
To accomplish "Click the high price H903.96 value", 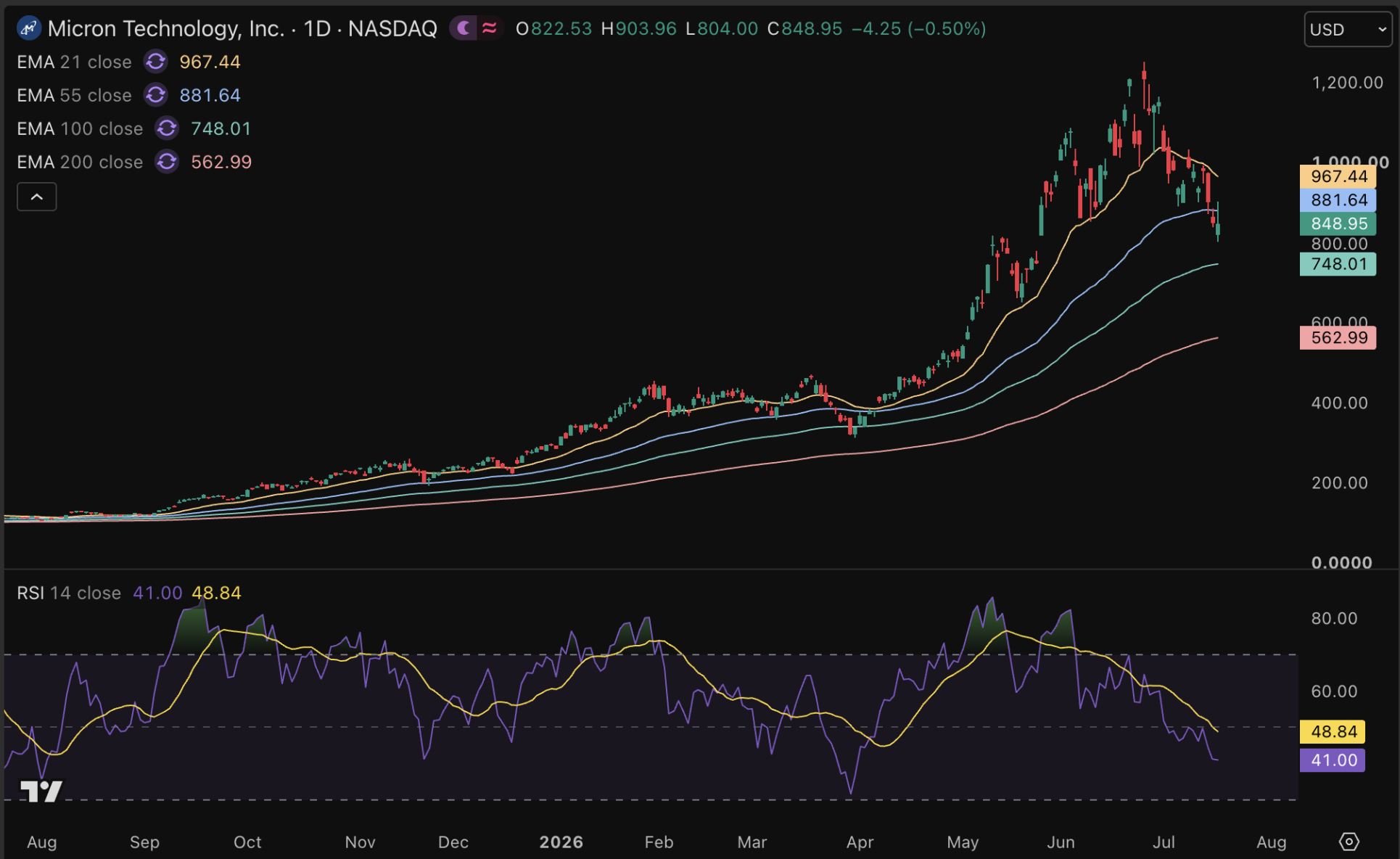I will pyautogui.click(x=638, y=29).
